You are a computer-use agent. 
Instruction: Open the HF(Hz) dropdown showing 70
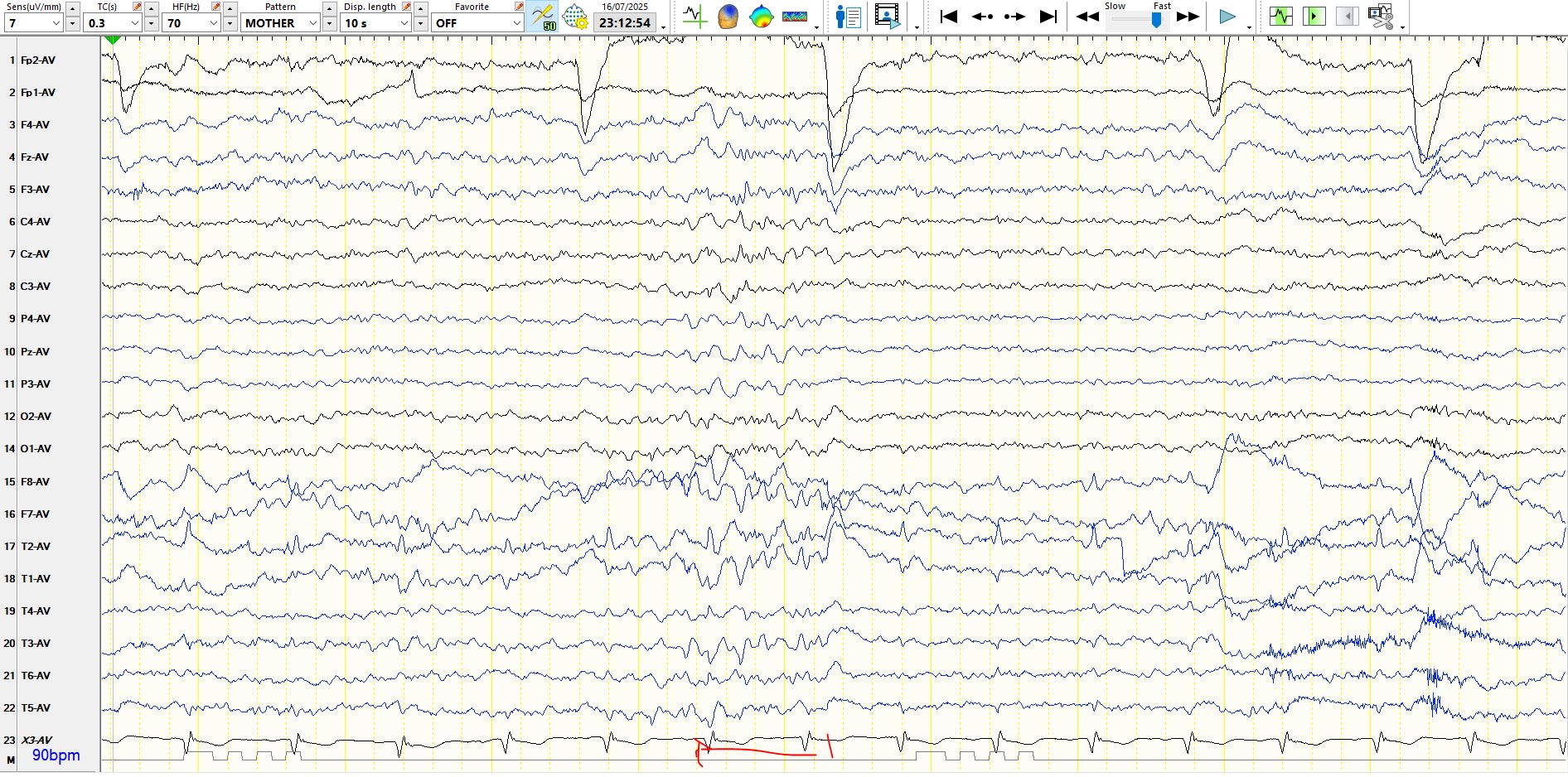click(192, 23)
